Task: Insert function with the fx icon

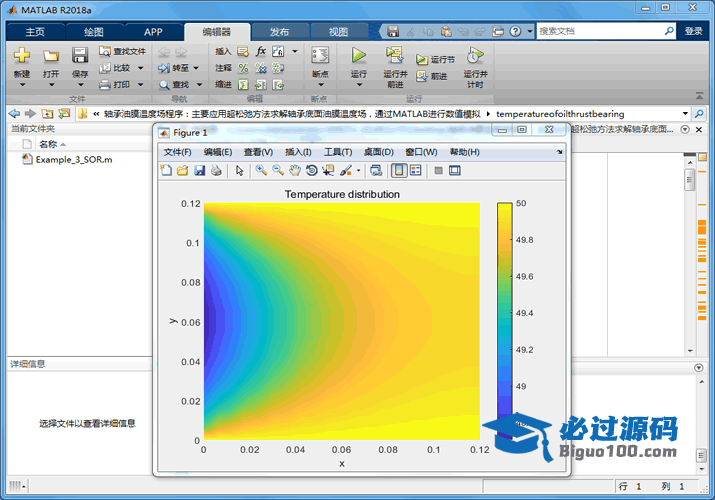Action: 261,51
